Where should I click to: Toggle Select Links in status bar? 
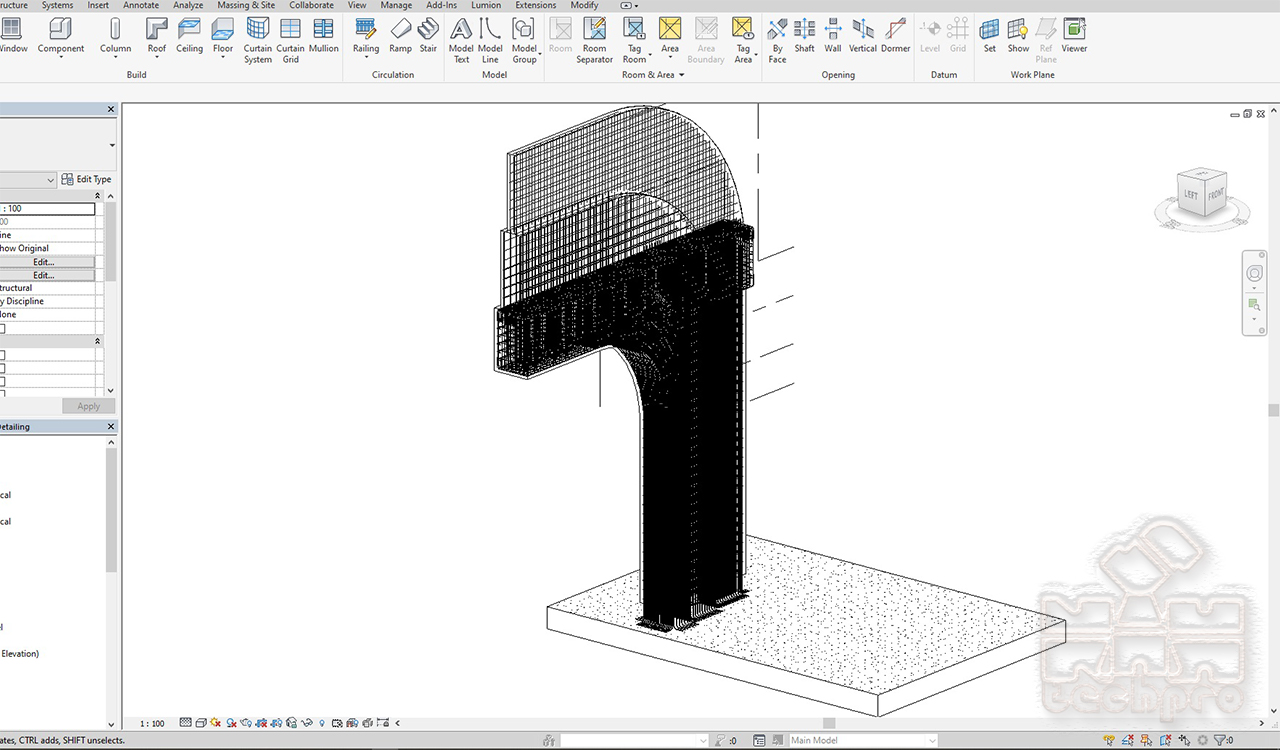click(x=1109, y=740)
